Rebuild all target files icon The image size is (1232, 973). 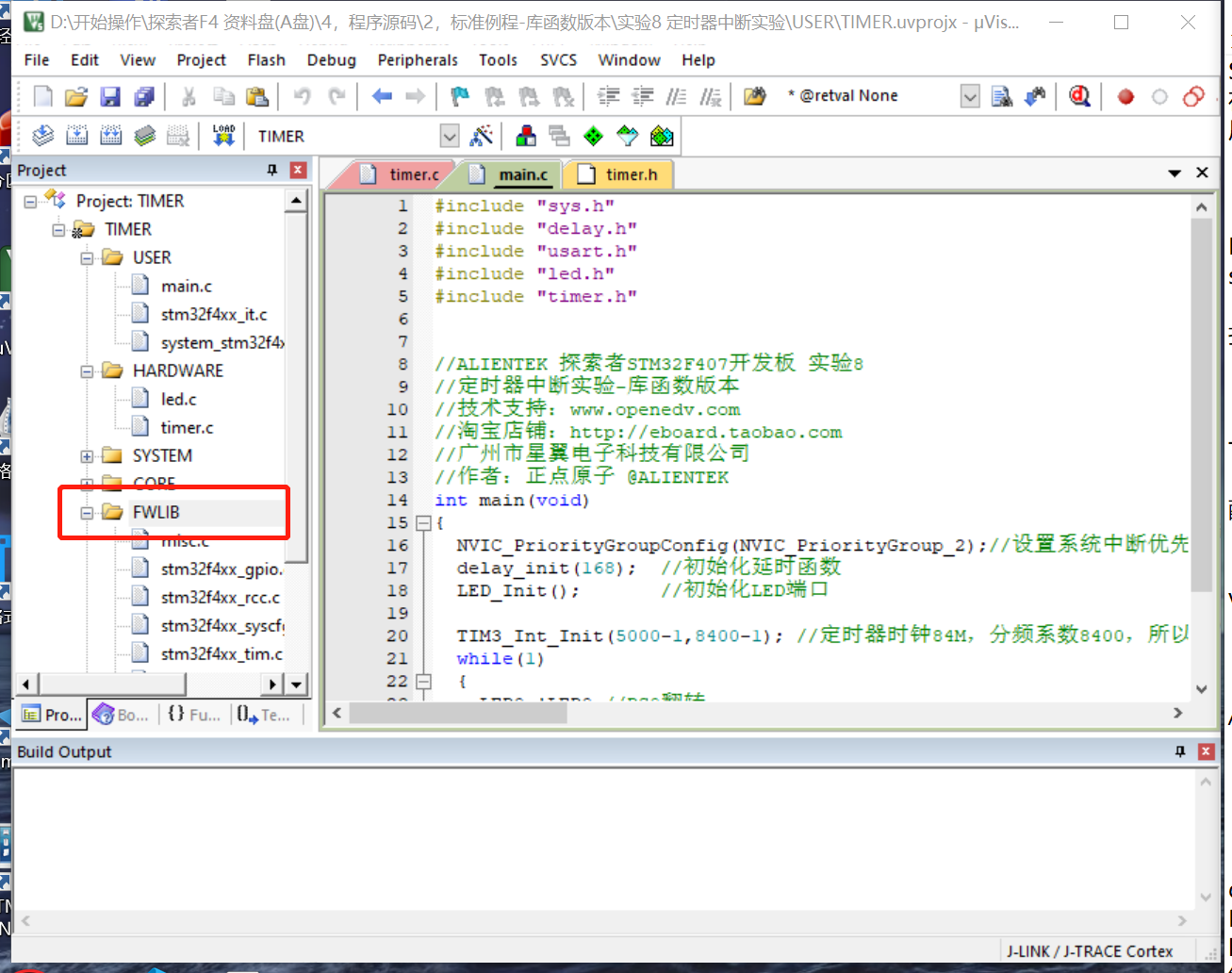click(x=110, y=137)
